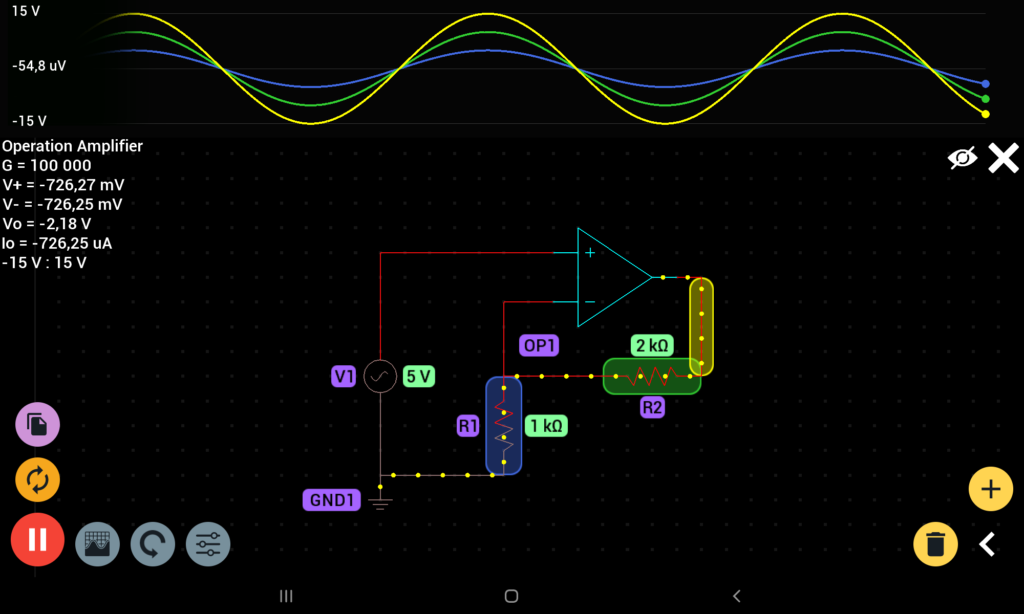Select the op-amp triangle symbol
The width and height of the screenshot is (1024, 614).
click(x=610, y=277)
